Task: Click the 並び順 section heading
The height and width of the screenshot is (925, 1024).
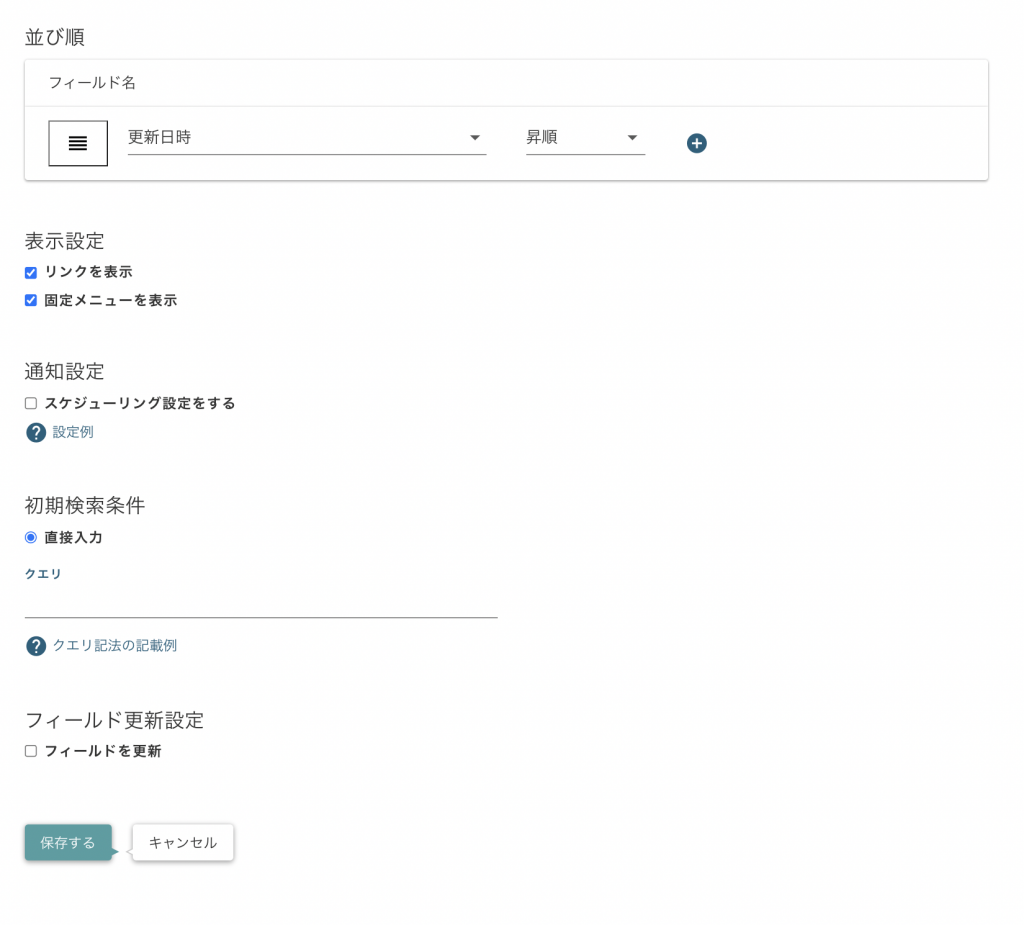Action: [x=55, y=37]
